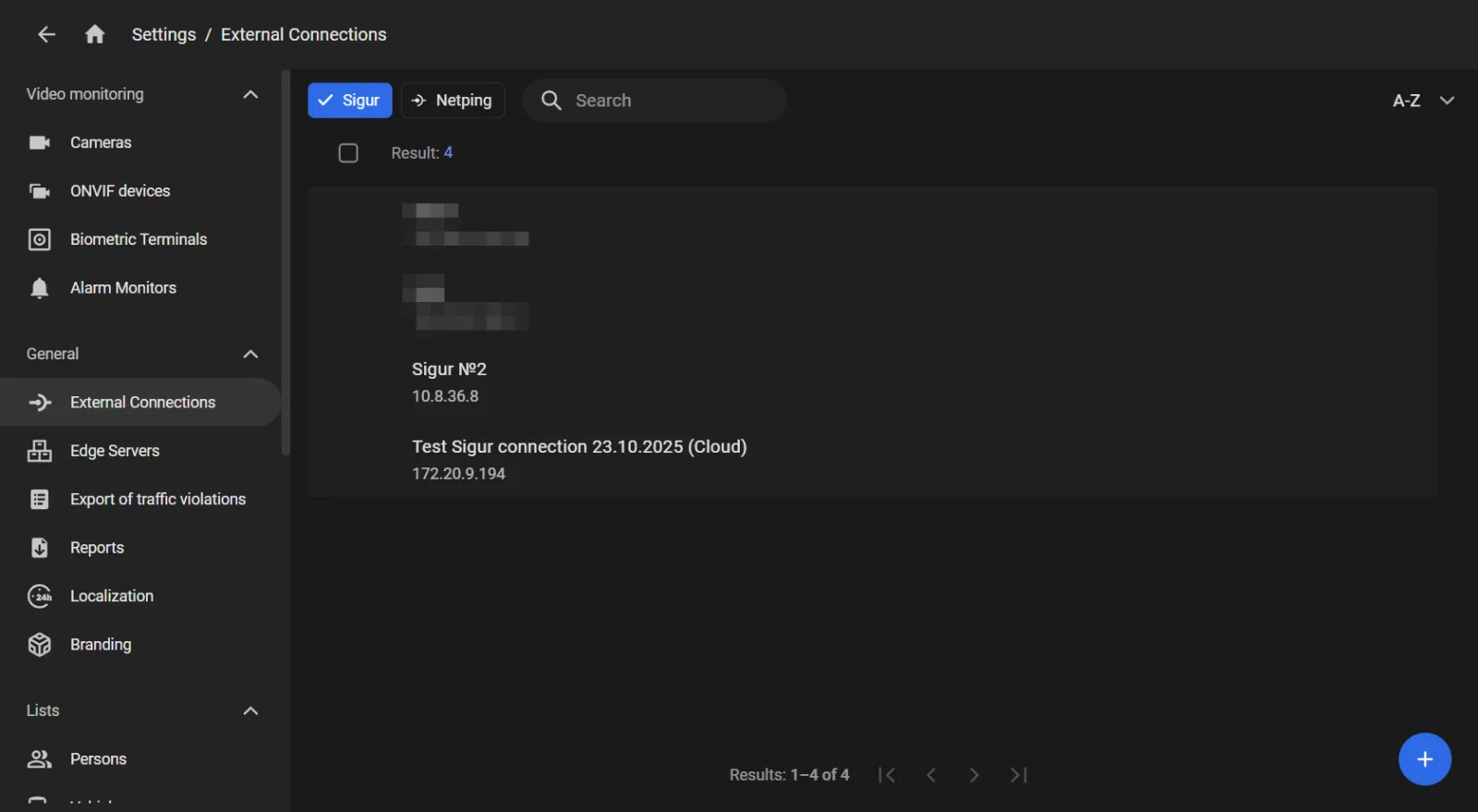Open Export of traffic violations
This screenshot has height=812, width=1478.
[x=158, y=499]
